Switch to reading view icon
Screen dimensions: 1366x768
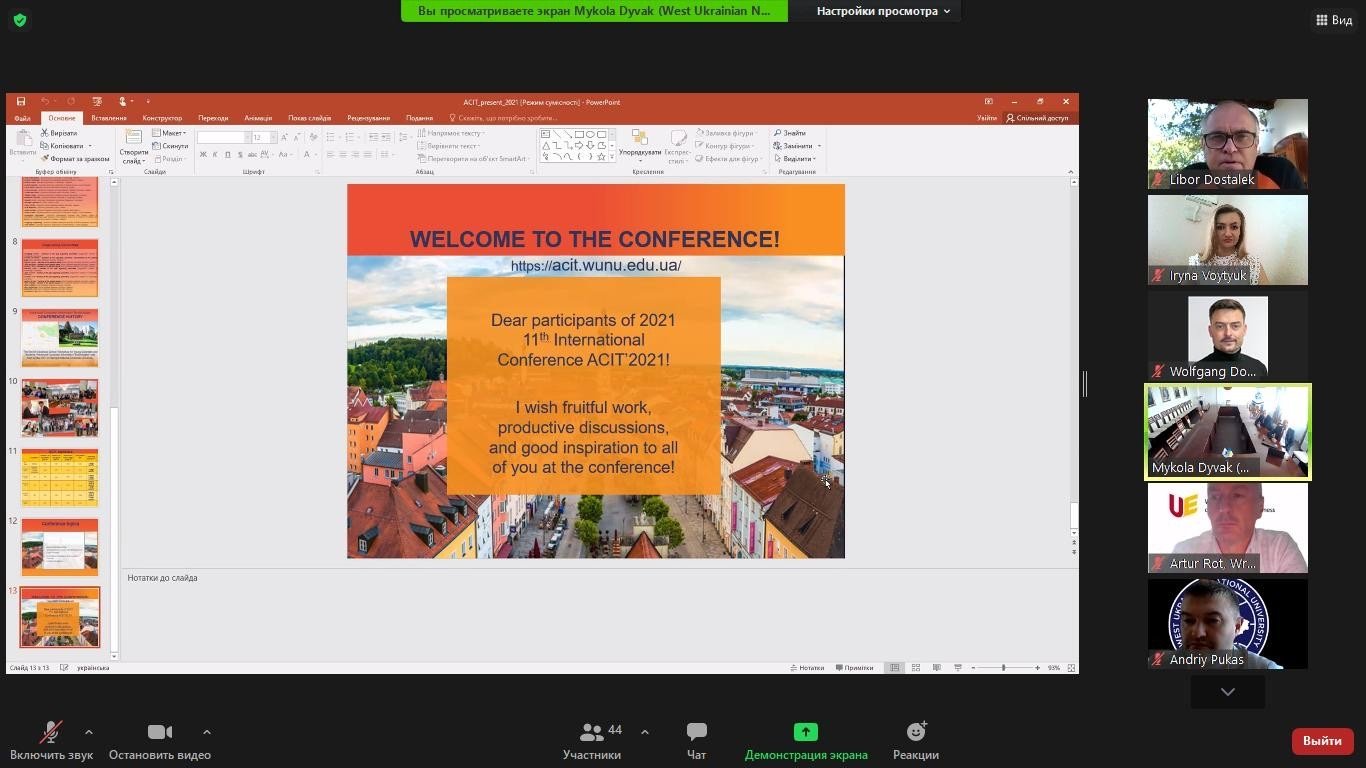[x=937, y=668]
